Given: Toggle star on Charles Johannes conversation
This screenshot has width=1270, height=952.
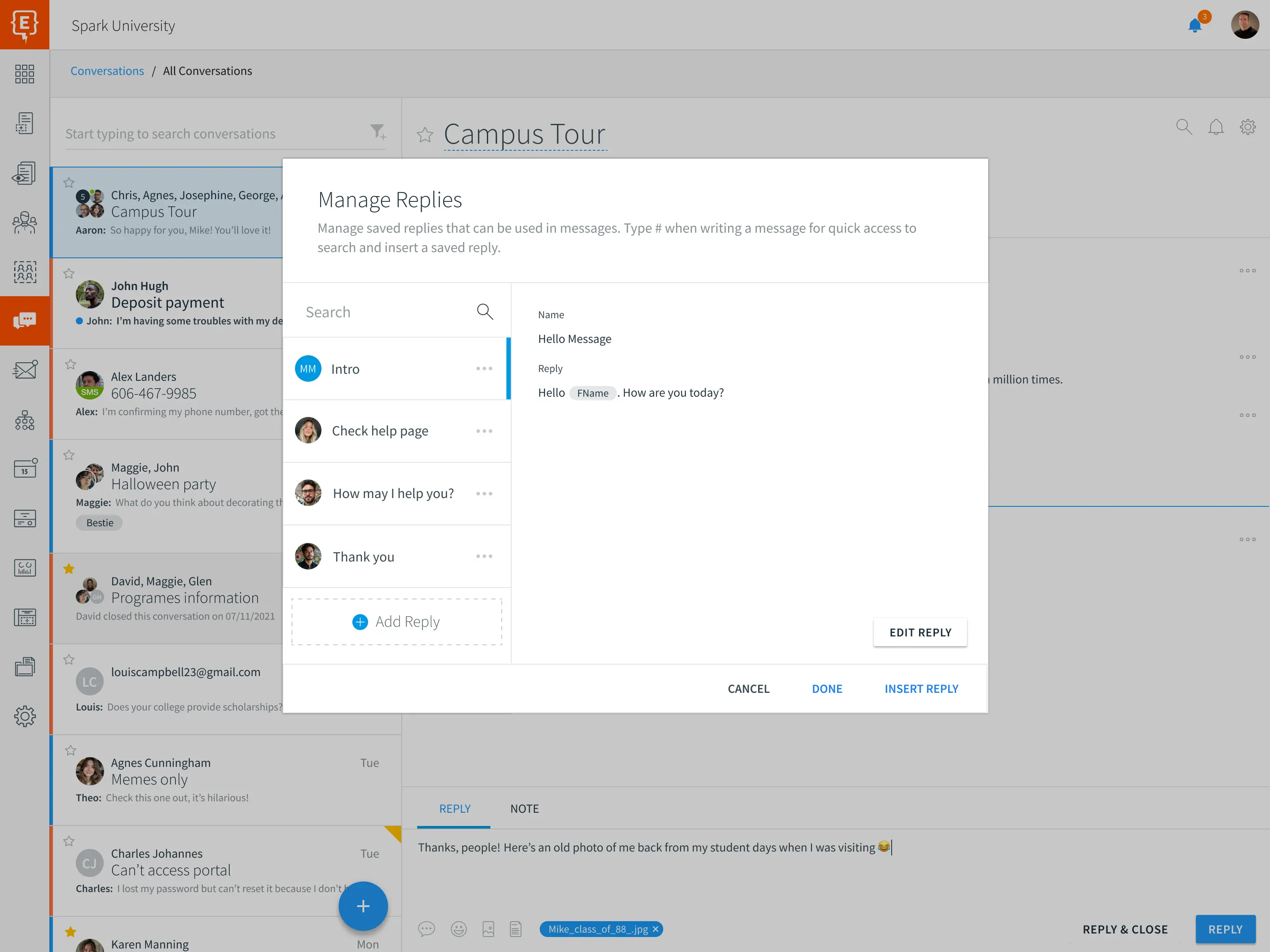Looking at the screenshot, I should click(x=69, y=840).
